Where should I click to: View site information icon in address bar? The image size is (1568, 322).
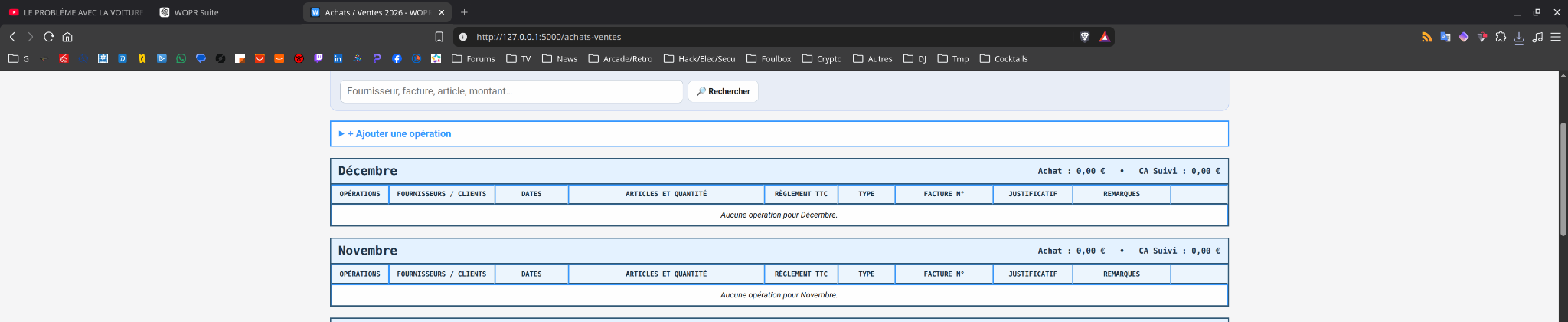click(462, 37)
